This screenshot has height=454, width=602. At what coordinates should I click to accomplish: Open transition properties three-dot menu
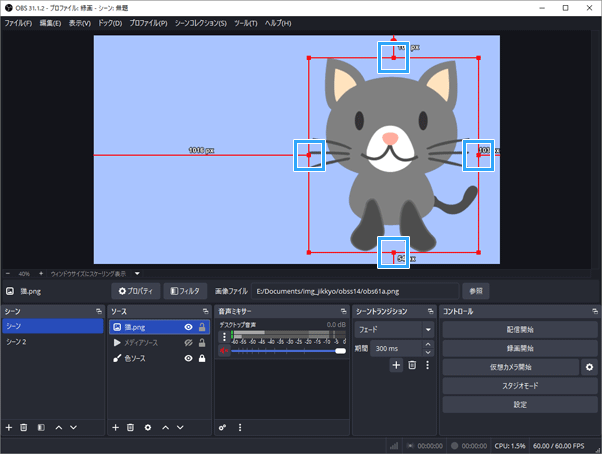[427, 365]
